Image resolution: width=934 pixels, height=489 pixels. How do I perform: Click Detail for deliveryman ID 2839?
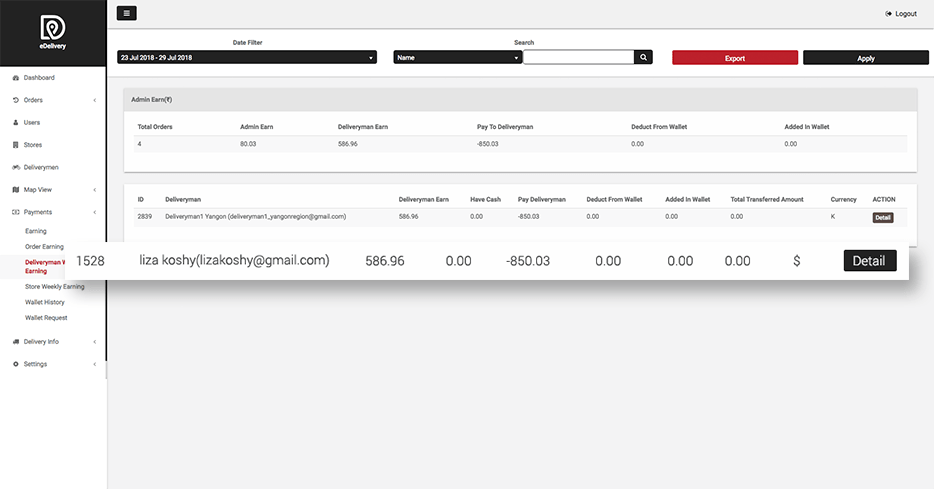pyautogui.click(x=883, y=217)
